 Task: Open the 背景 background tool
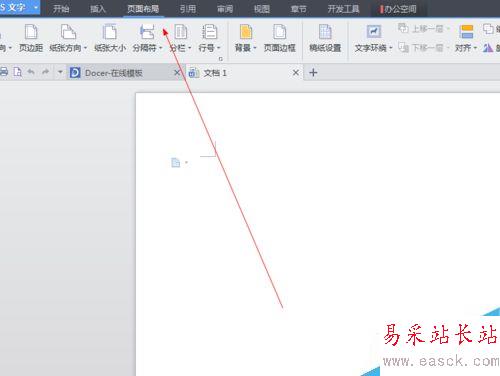[x=245, y=39]
